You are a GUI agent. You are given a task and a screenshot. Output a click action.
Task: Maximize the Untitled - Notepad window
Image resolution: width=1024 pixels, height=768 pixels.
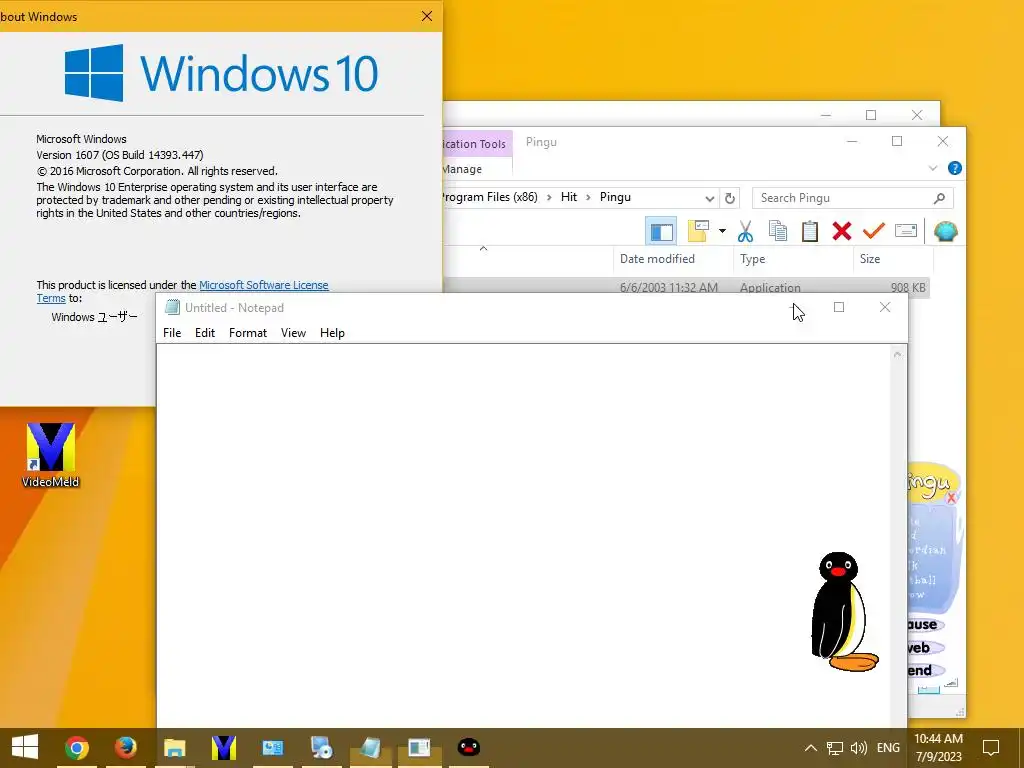click(x=839, y=307)
